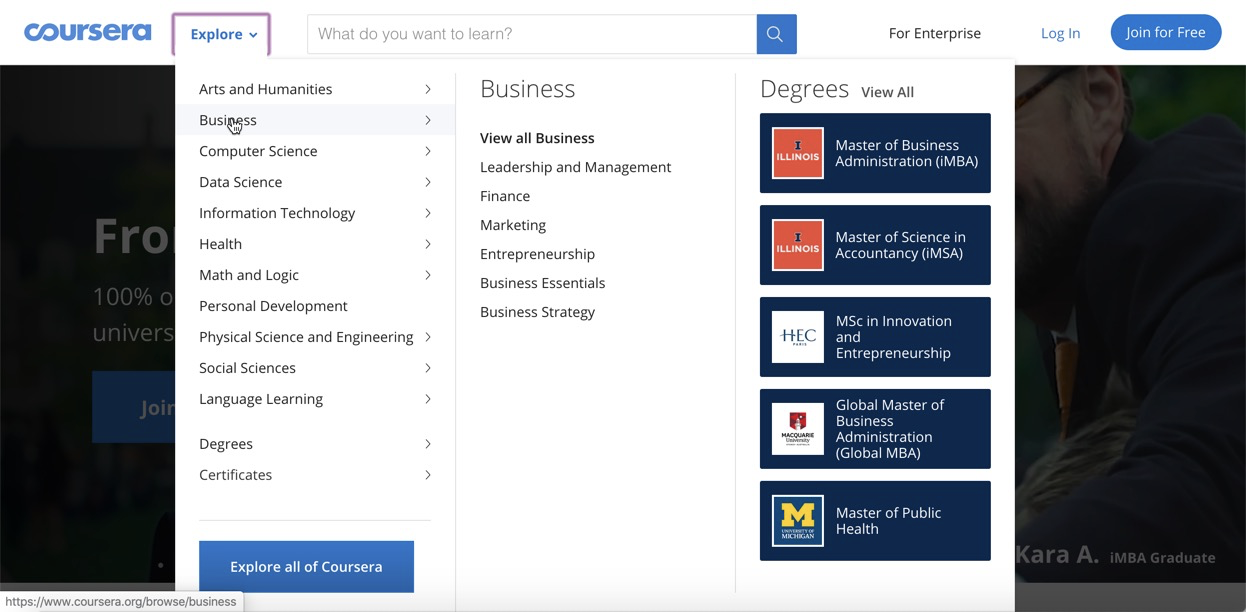Click the What do you want to learn field
Viewport: 1246px width, 612px height.
click(x=532, y=34)
